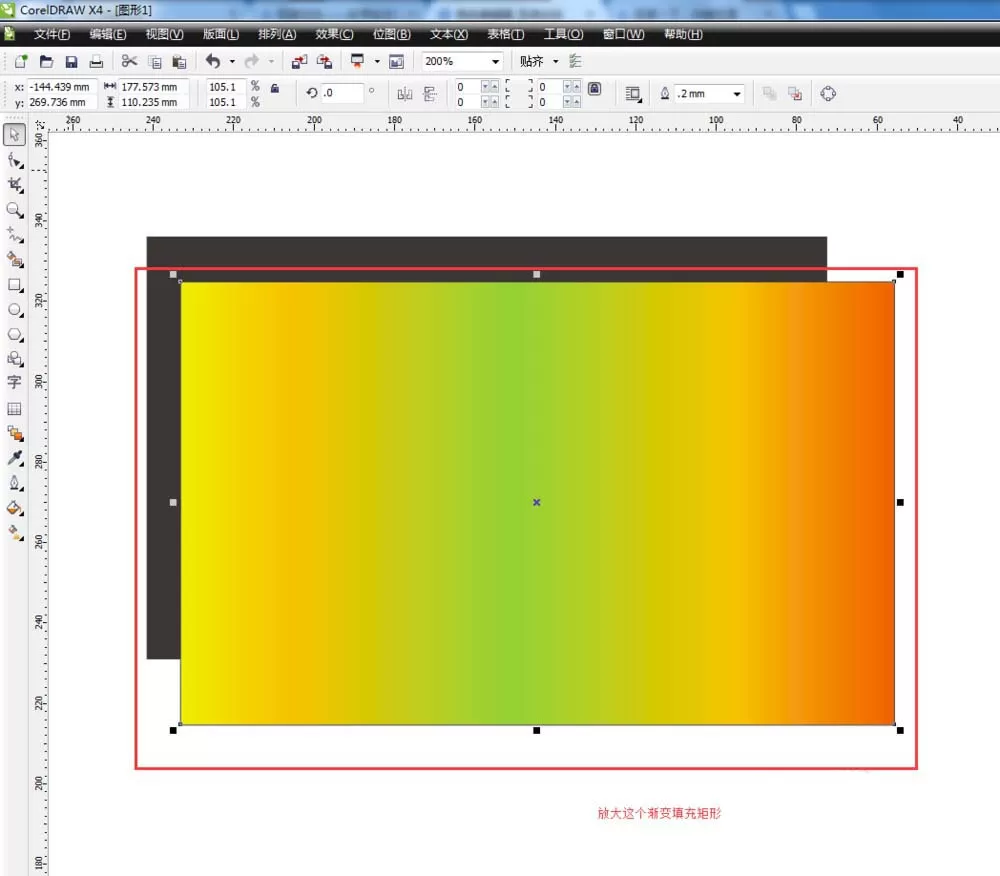The image size is (1000, 876).
Task: Select the Freehand tool
Action: (15, 235)
